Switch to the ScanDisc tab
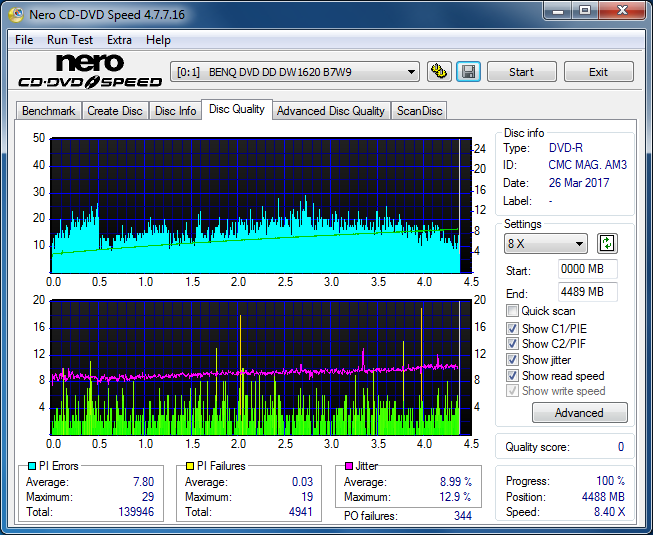Image resolution: width=653 pixels, height=535 pixels. (x=419, y=111)
